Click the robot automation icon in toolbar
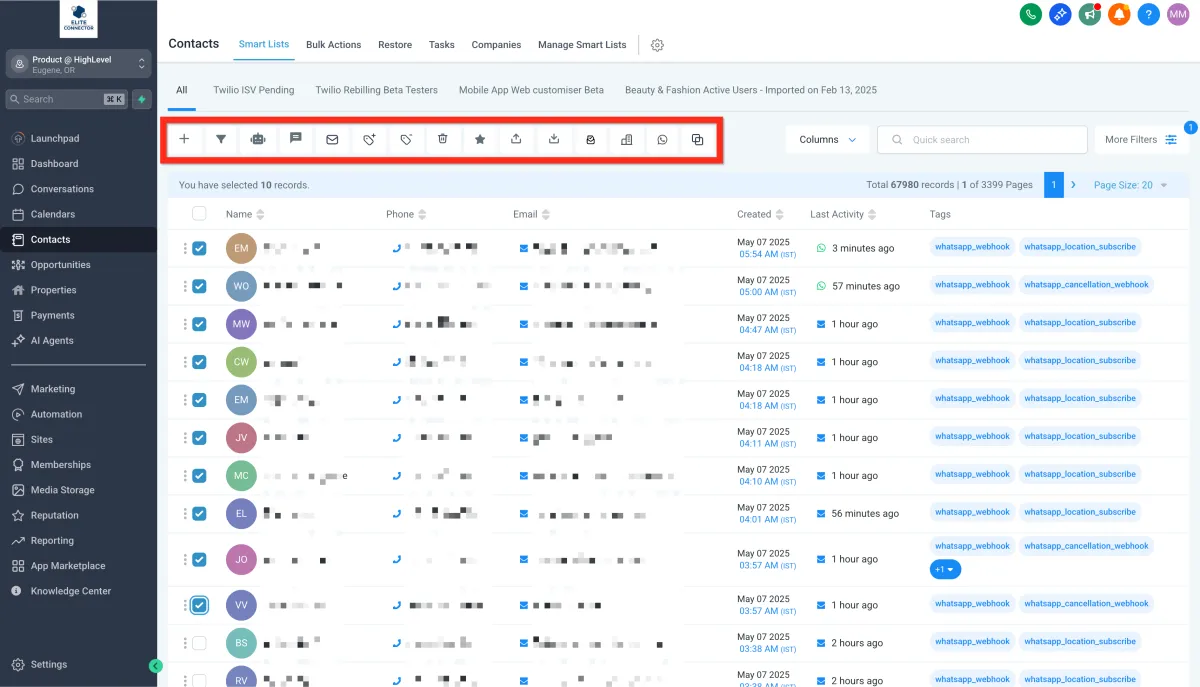Image resolution: width=1200 pixels, height=687 pixels. pyautogui.click(x=258, y=140)
